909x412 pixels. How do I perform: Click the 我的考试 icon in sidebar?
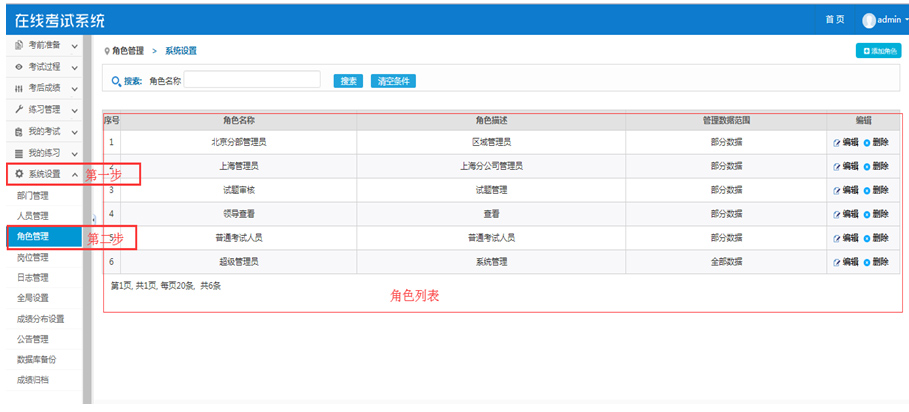[19, 132]
